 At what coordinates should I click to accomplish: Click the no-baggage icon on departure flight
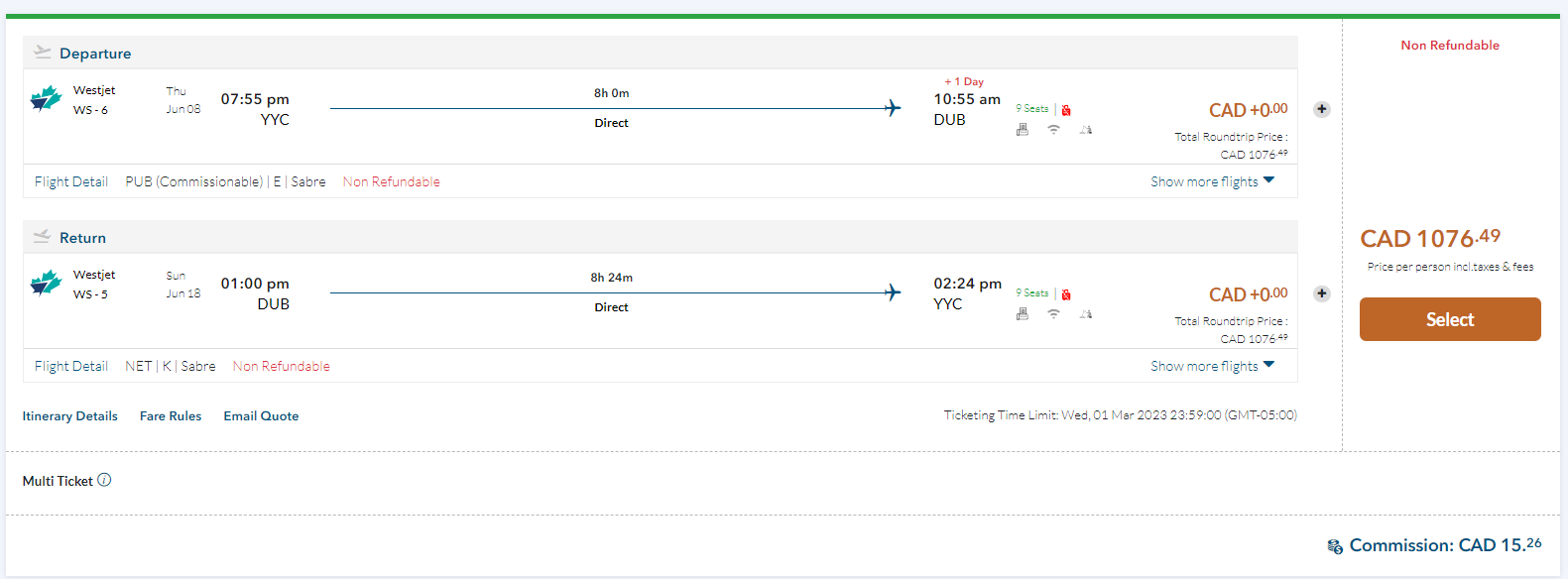1066,110
